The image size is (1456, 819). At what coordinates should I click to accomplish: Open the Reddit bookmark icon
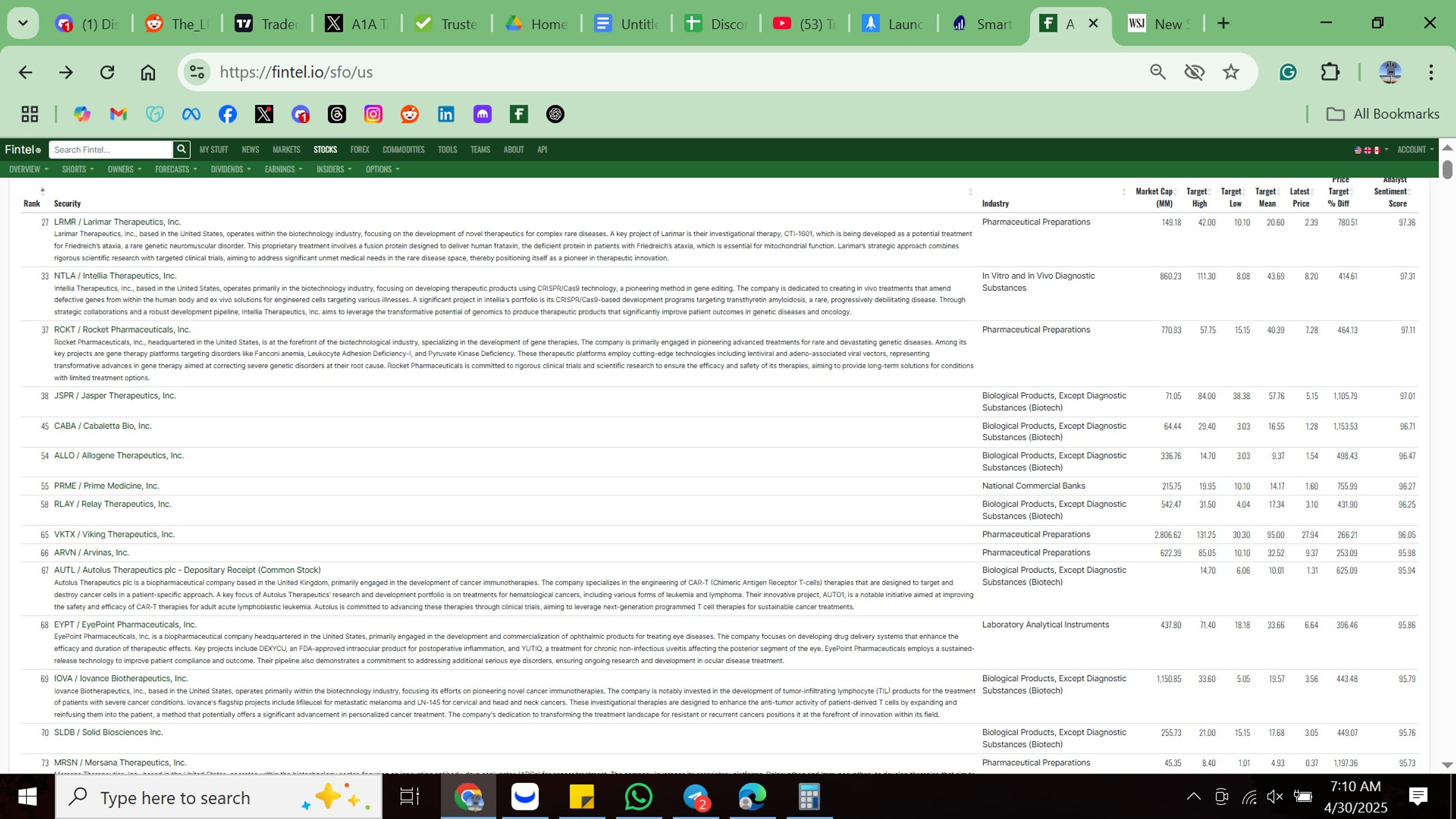pos(409,114)
